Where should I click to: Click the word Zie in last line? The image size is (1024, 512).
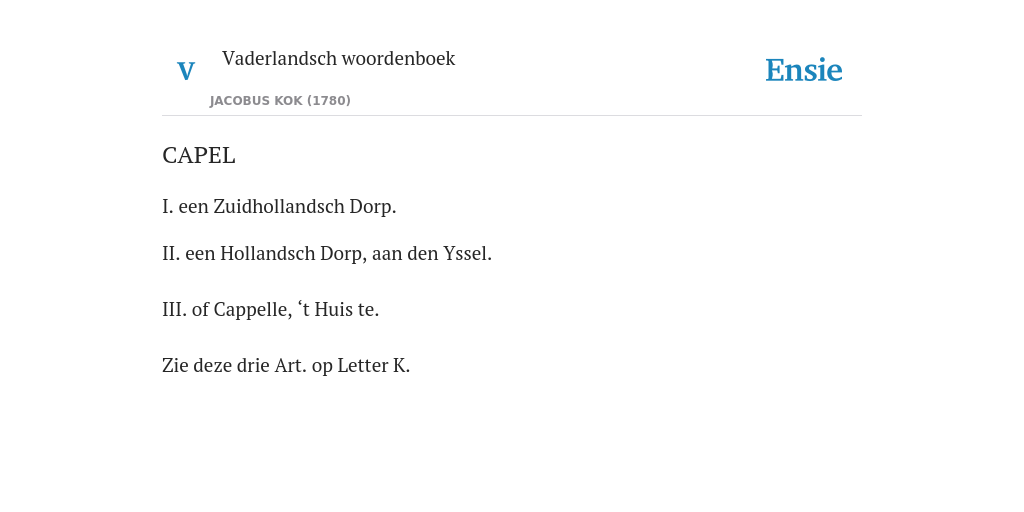[x=175, y=366]
